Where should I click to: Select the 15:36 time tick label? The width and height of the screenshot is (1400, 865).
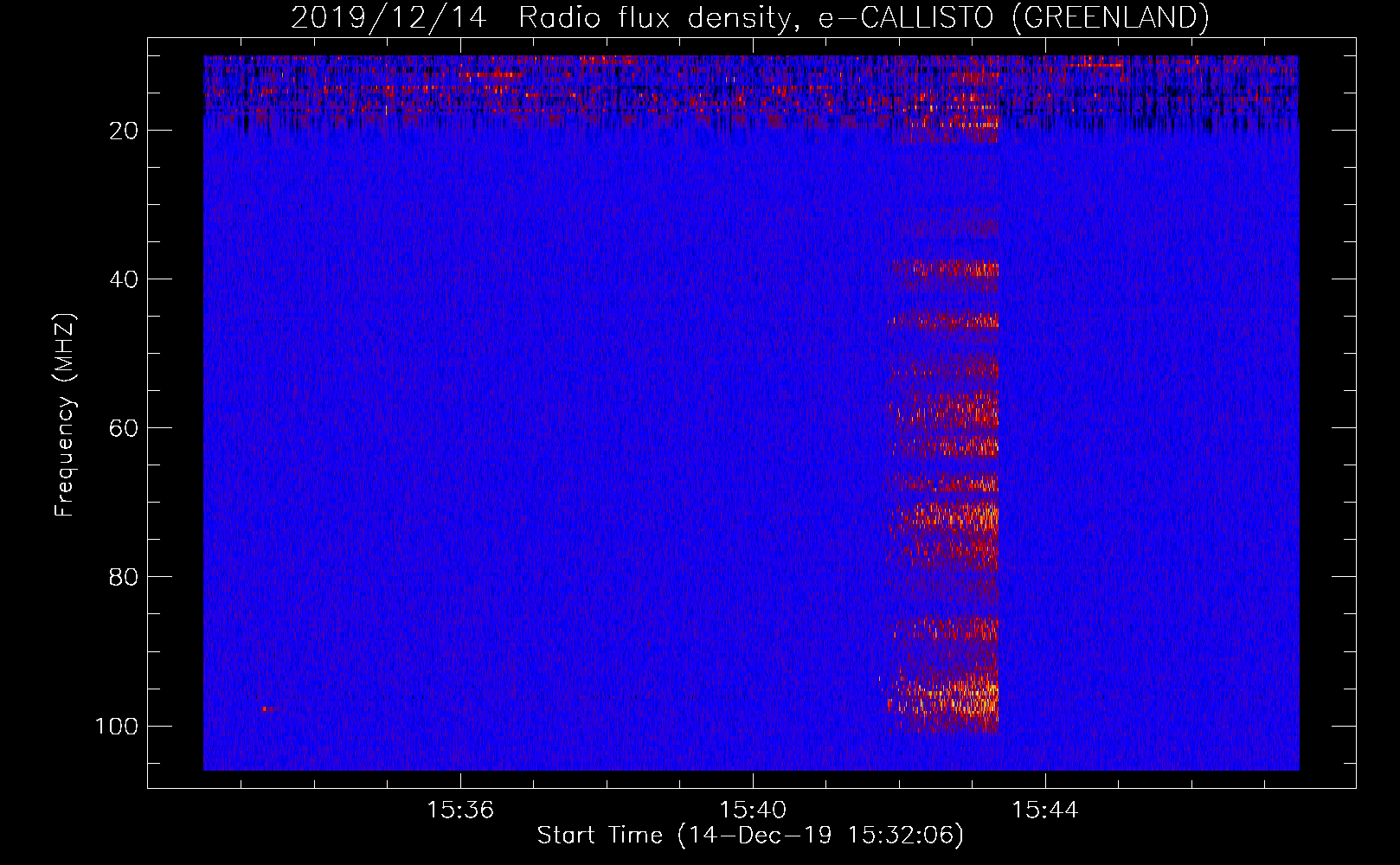point(460,811)
